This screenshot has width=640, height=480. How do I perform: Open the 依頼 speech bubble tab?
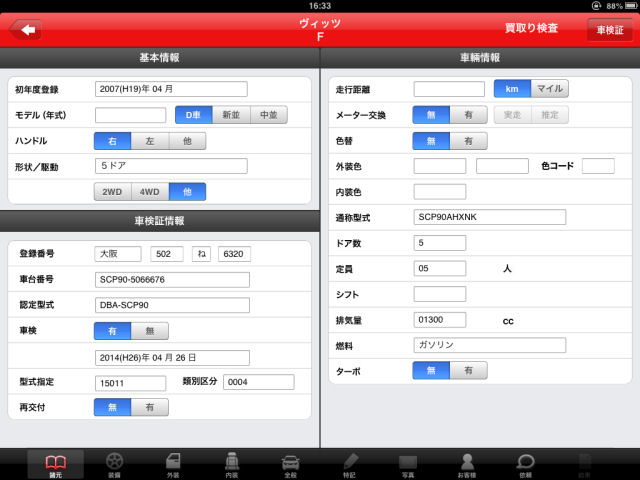pyautogui.click(x=525, y=465)
